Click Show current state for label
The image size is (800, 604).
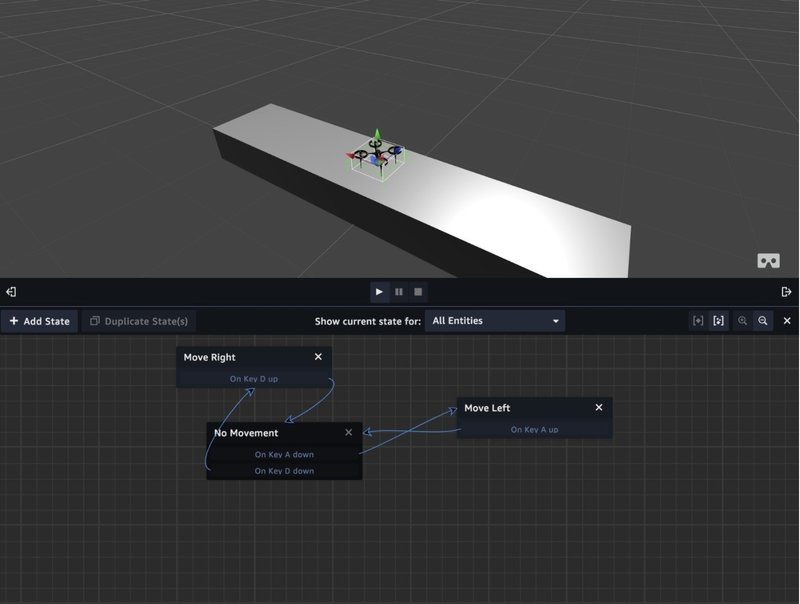[368, 321]
